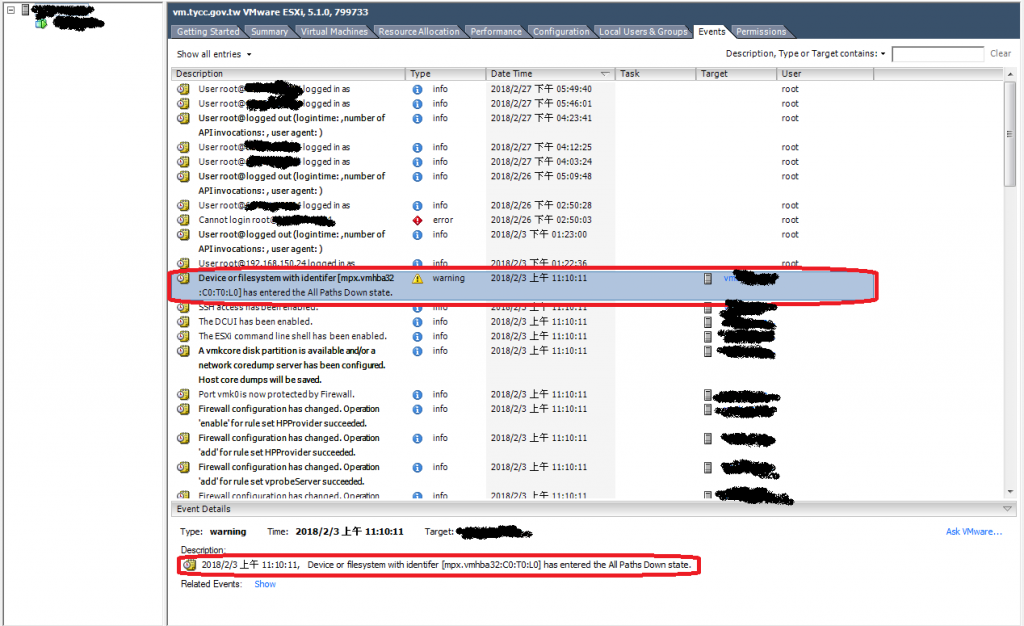
Task: Click event icon of 04:03:24 login row
Action: coord(184,162)
